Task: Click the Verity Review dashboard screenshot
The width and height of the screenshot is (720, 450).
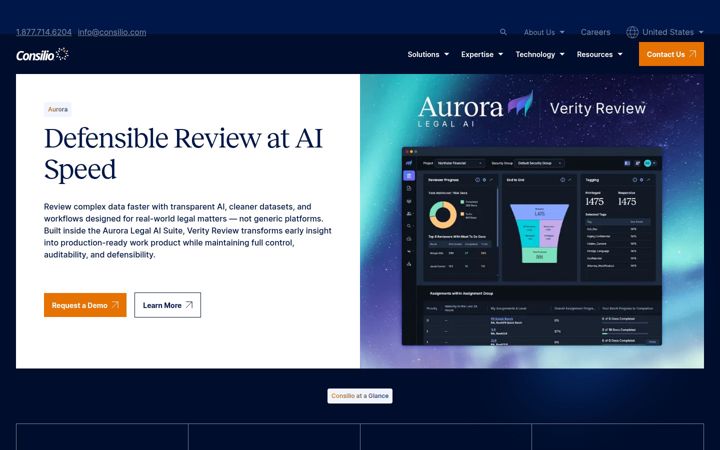Action: coord(532,246)
